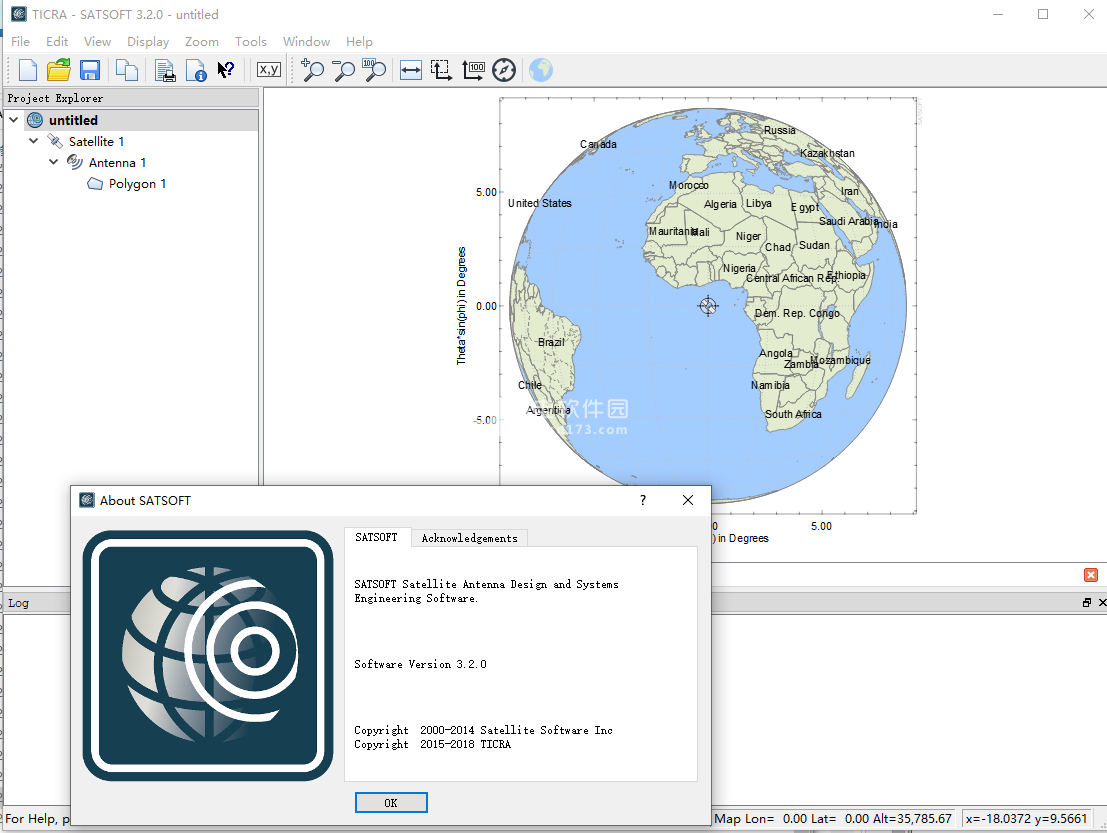Choose the zoom 100 percent magnifier
The width and height of the screenshot is (1107, 833).
click(374, 70)
